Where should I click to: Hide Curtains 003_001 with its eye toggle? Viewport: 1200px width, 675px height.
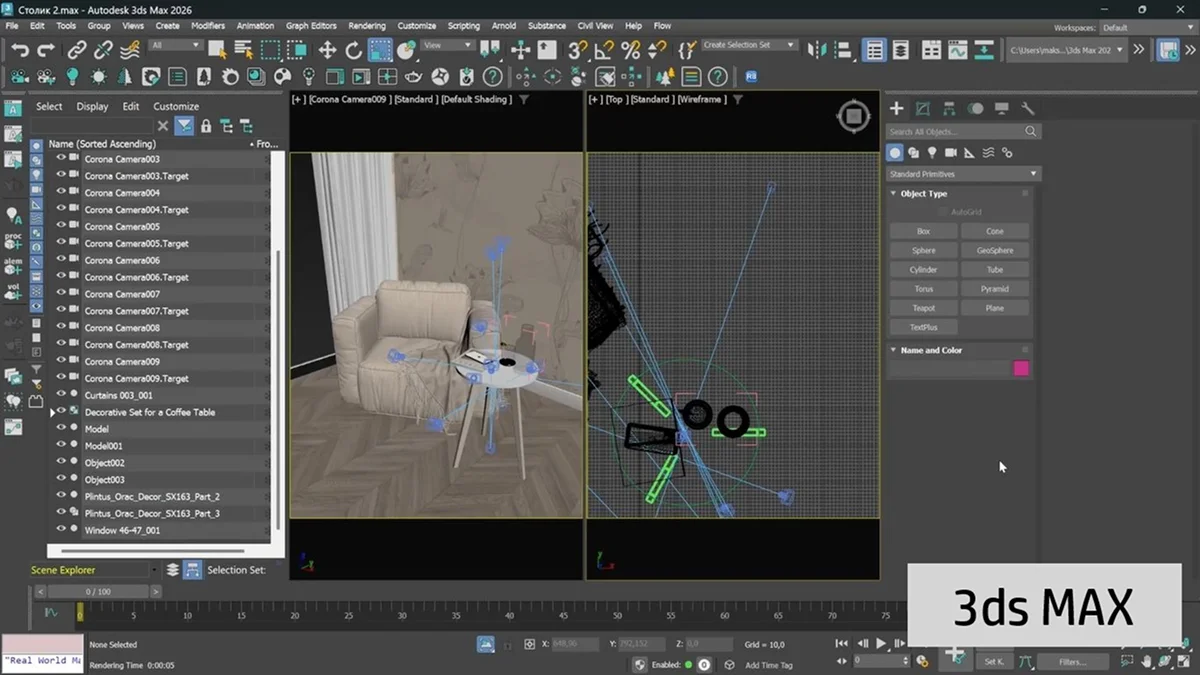(x=61, y=394)
